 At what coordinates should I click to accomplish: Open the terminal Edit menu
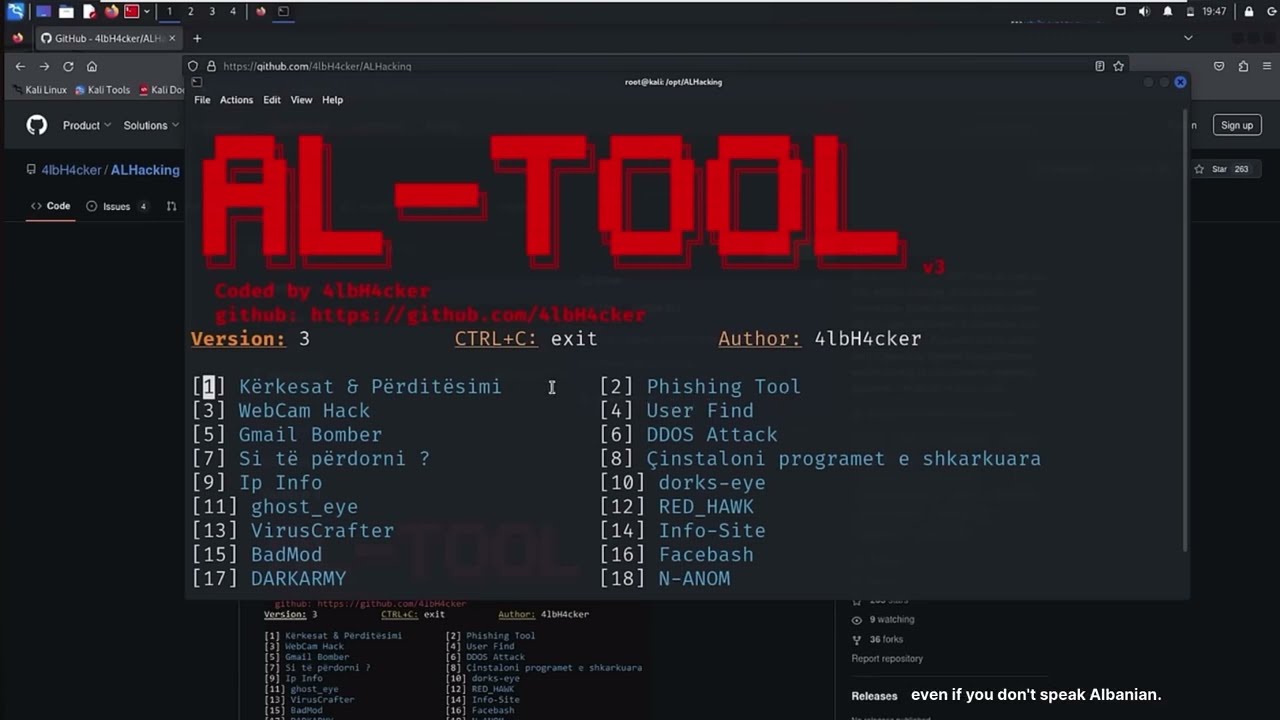272,100
